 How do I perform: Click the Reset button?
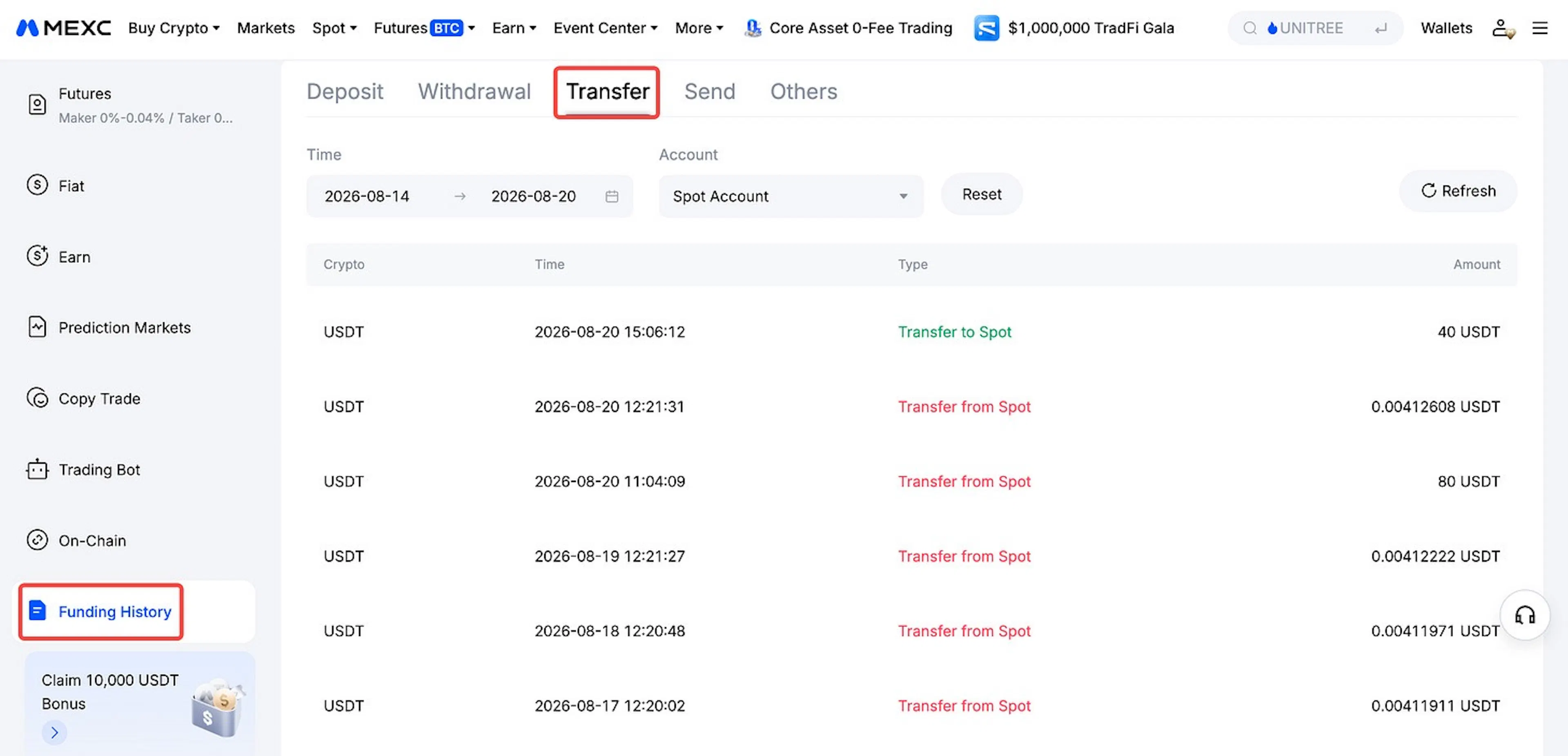click(x=981, y=194)
